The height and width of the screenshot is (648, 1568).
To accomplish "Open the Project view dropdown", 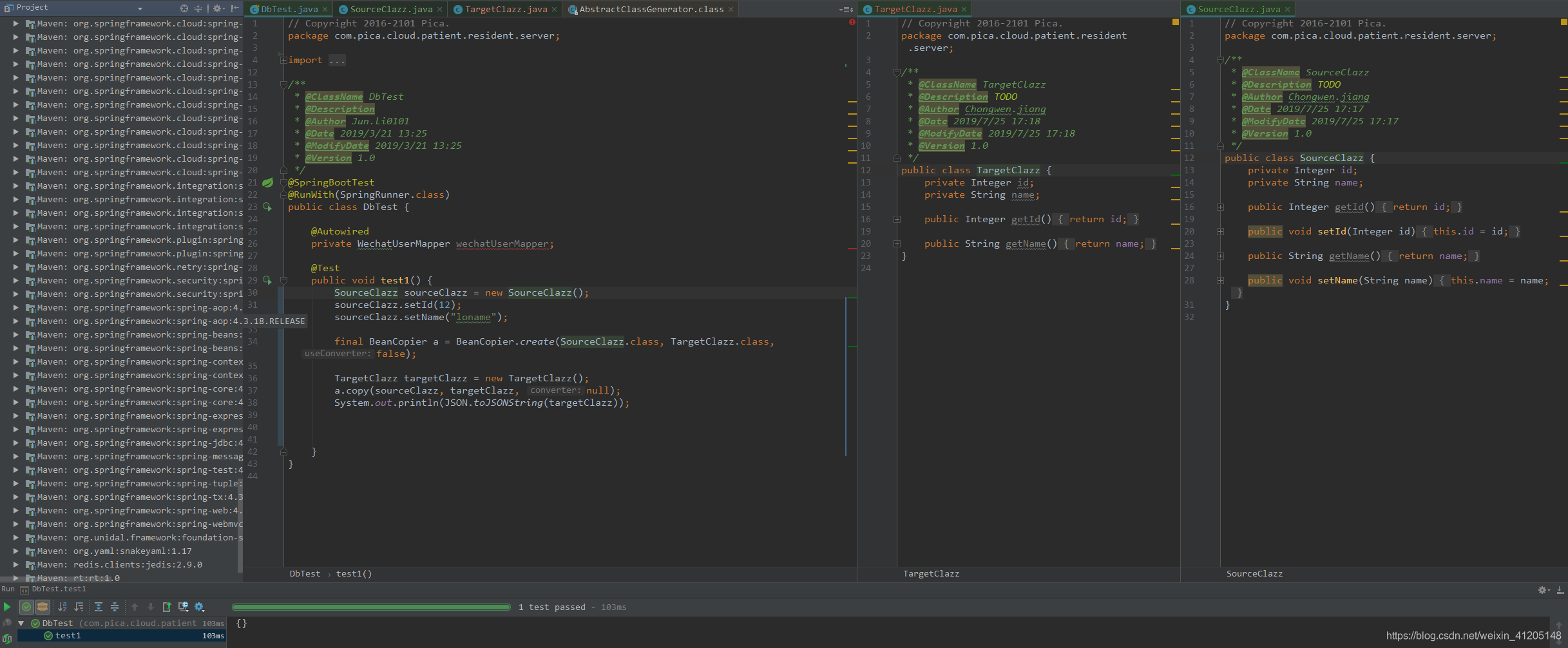I will coord(140,8).
